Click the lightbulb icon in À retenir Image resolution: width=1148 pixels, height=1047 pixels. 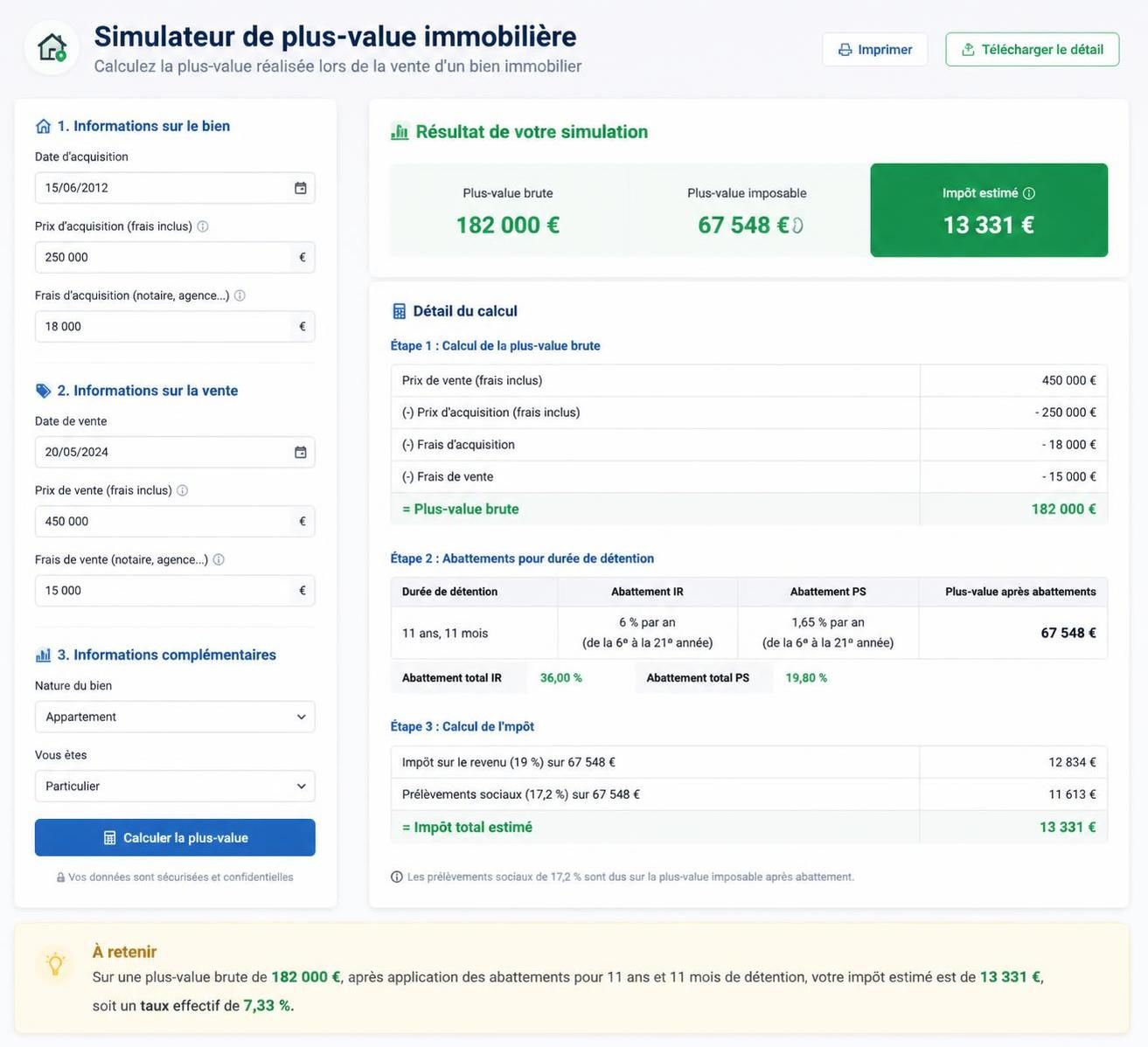click(x=55, y=964)
